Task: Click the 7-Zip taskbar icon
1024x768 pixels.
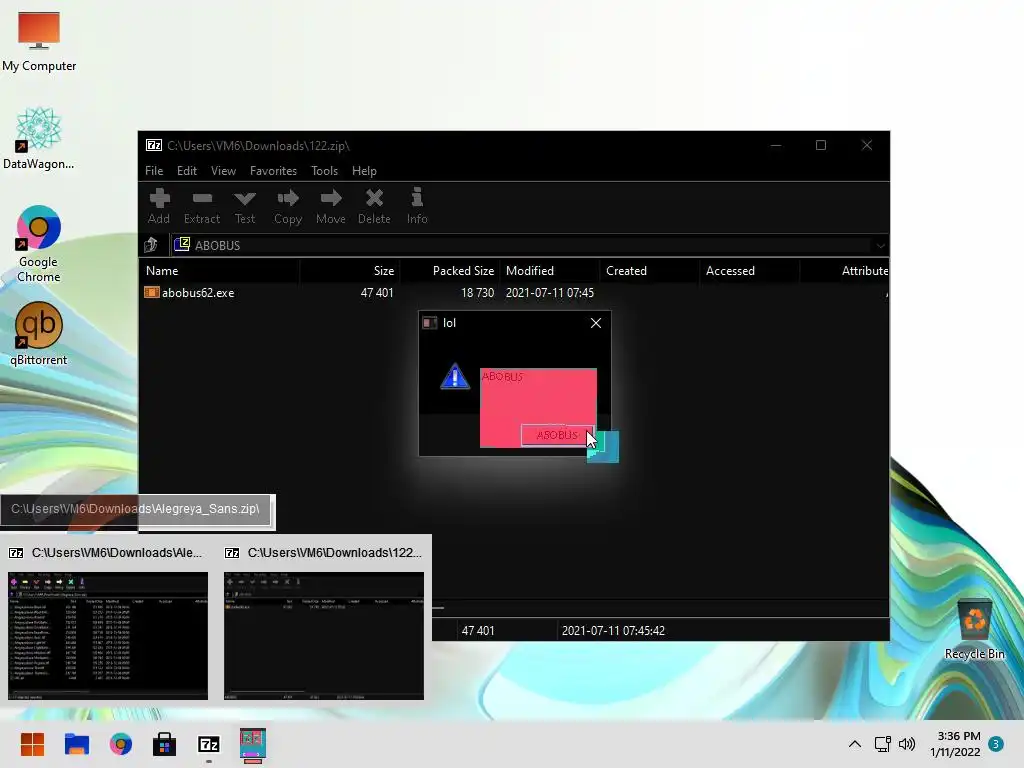Action: (208, 744)
